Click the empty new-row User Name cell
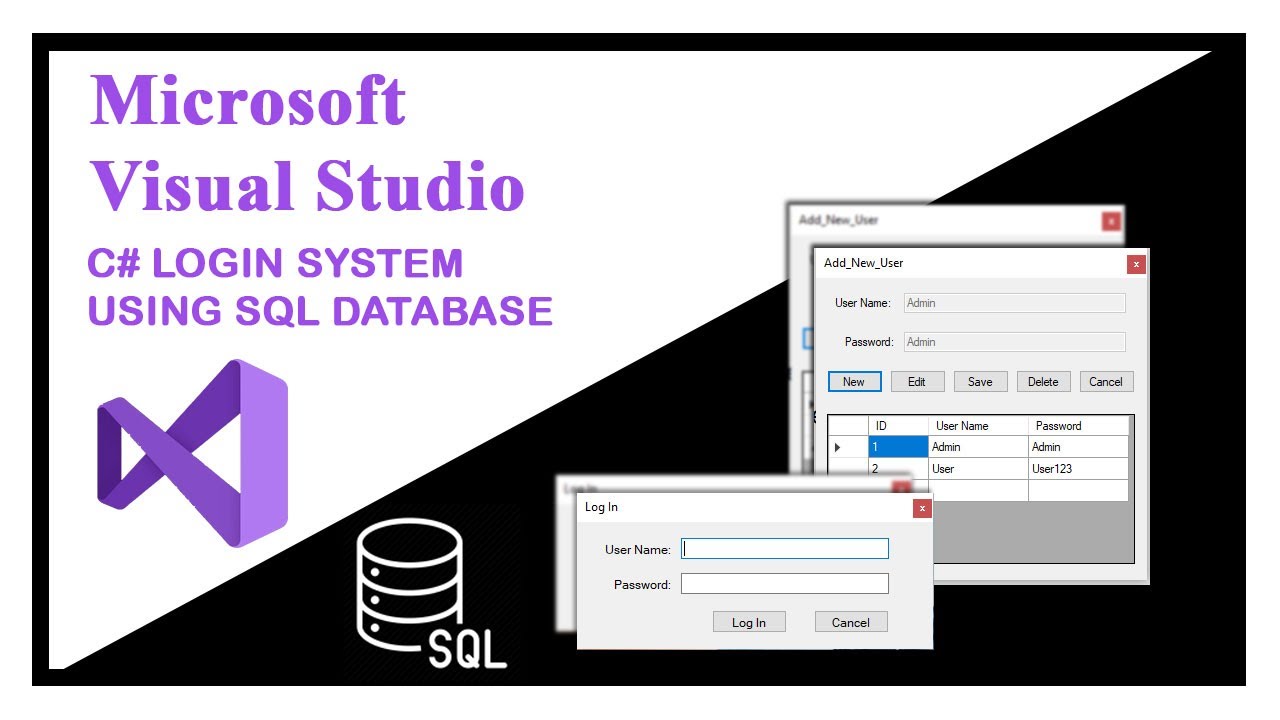This screenshot has width=1280, height=720. tap(978, 490)
